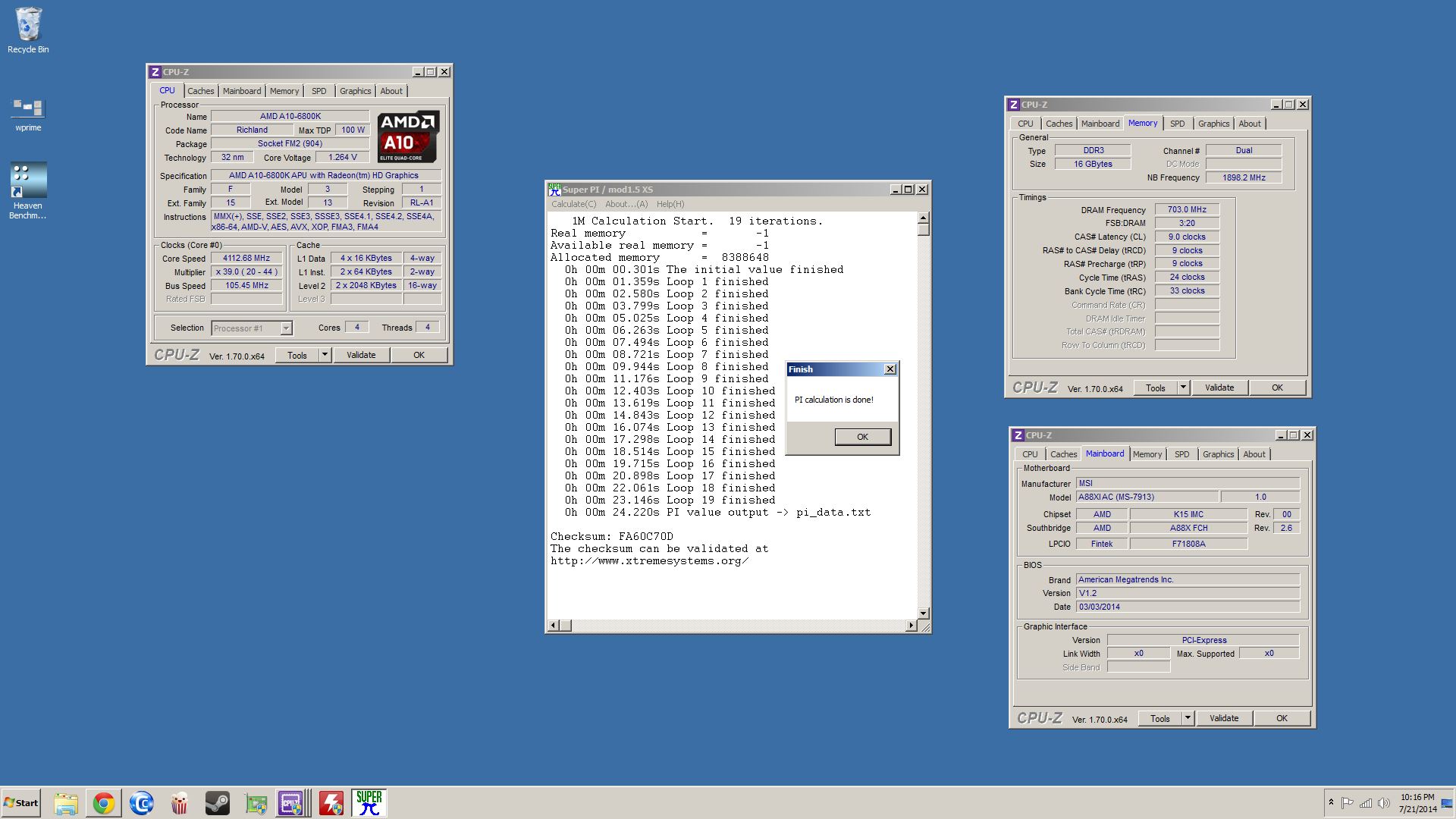
Task: Open Graphics tab in Memory window
Action: tap(1213, 124)
